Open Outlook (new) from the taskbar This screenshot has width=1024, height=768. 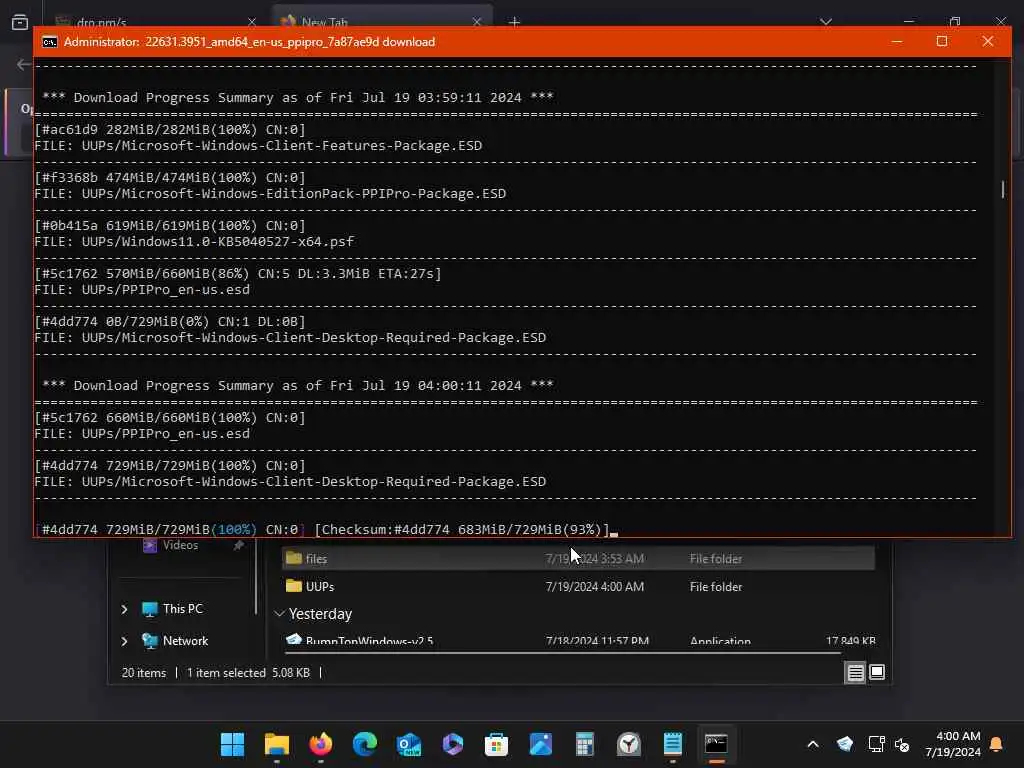(409, 744)
